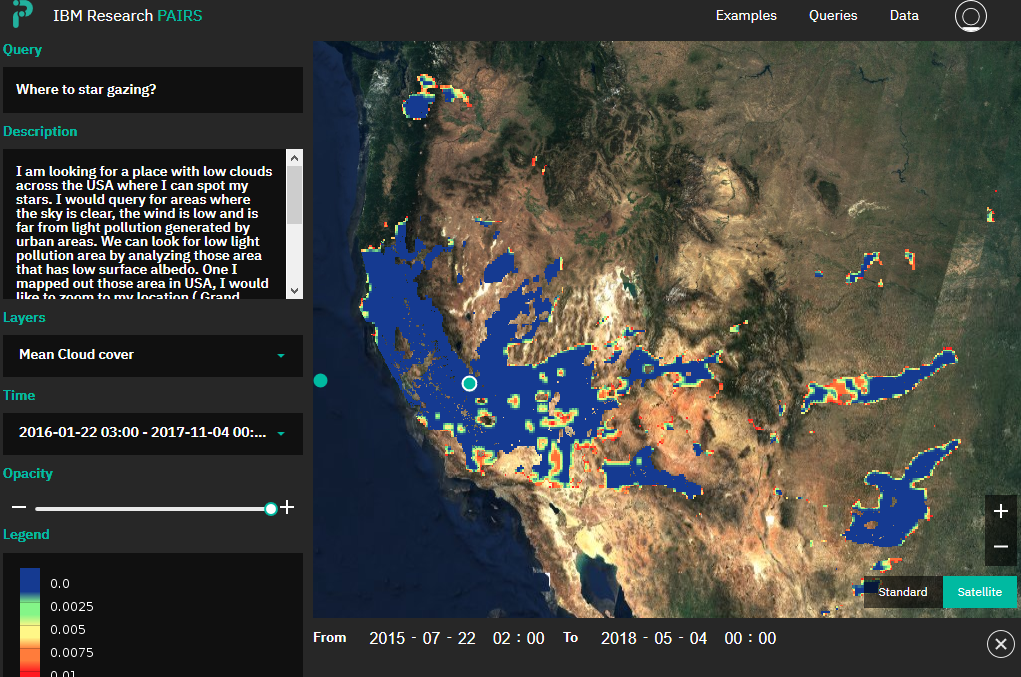This screenshot has height=677, width=1021.
Task: Open the Data menu
Action: [904, 16]
